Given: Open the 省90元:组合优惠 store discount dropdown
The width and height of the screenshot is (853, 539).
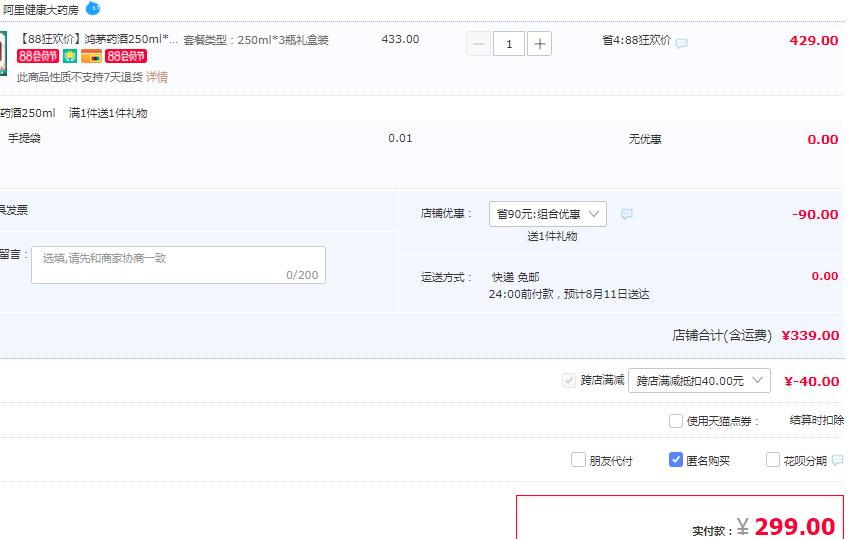Looking at the screenshot, I should (548, 214).
